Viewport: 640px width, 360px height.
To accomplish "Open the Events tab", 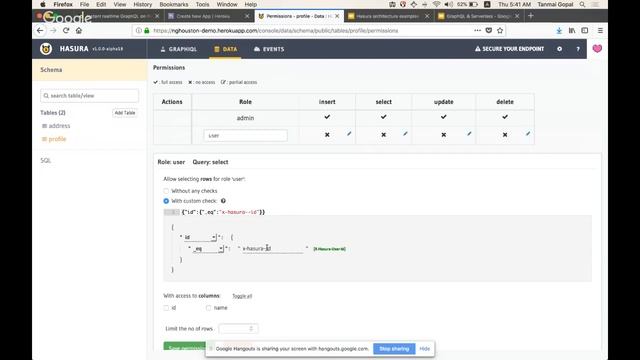I will pos(269,49).
